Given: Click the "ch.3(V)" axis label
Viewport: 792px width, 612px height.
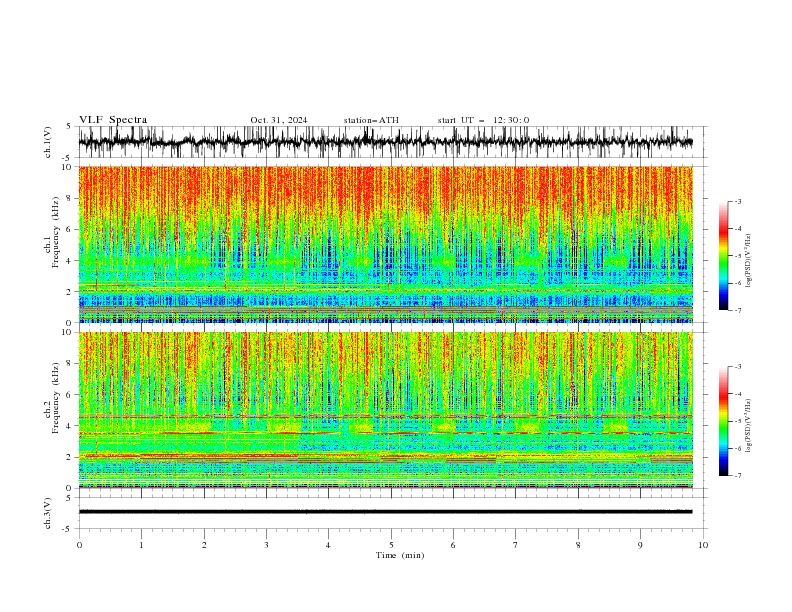Looking at the screenshot, I should point(48,513).
